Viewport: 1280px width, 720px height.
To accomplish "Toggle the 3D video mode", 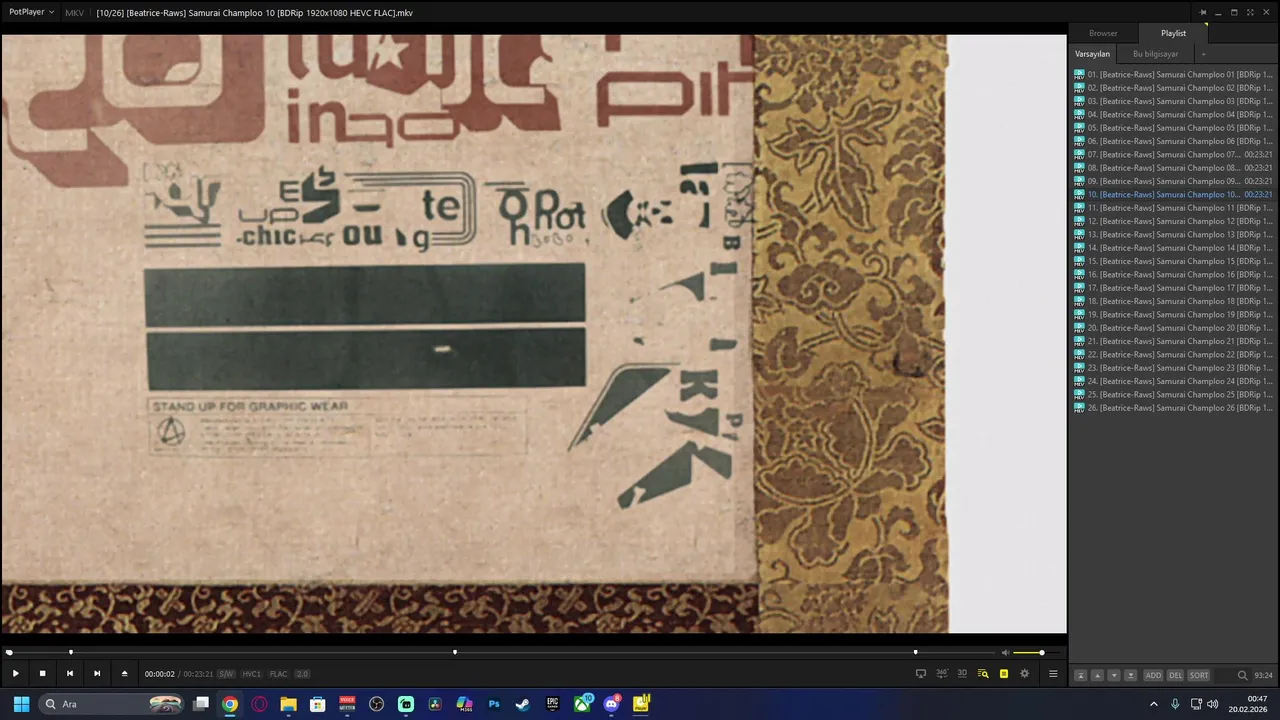I will click(962, 674).
